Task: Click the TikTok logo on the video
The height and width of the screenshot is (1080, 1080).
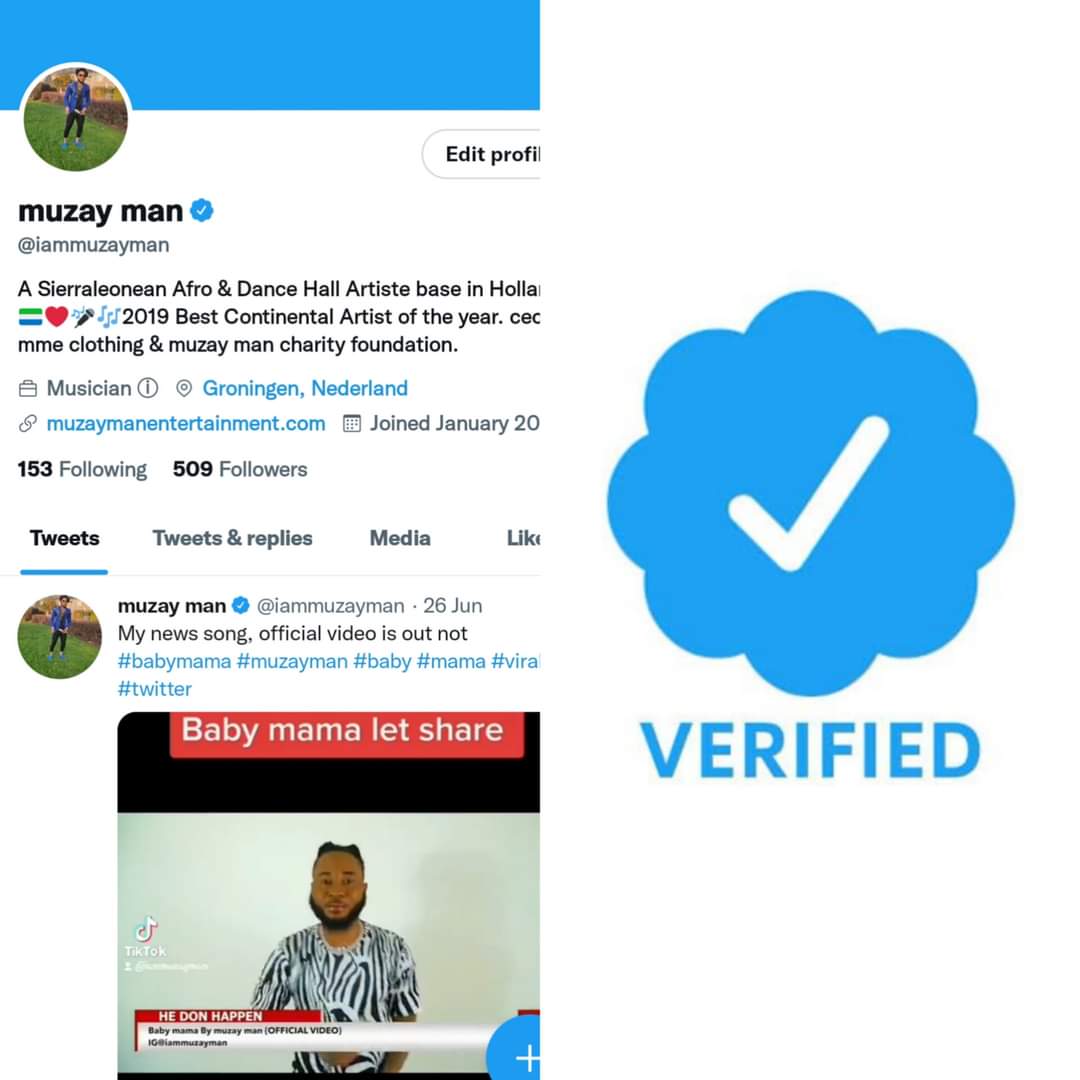Action: coord(145,930)
